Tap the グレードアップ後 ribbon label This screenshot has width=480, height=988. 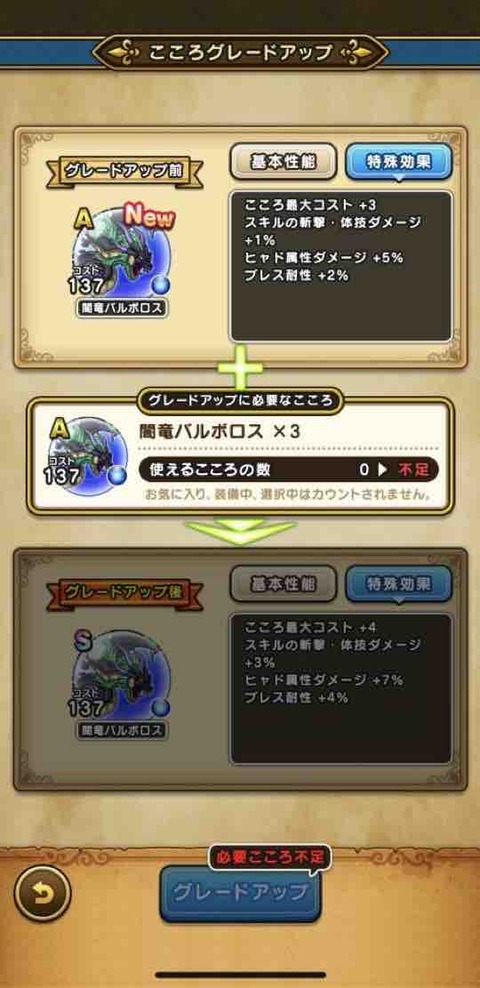click(x=125, y=593)
